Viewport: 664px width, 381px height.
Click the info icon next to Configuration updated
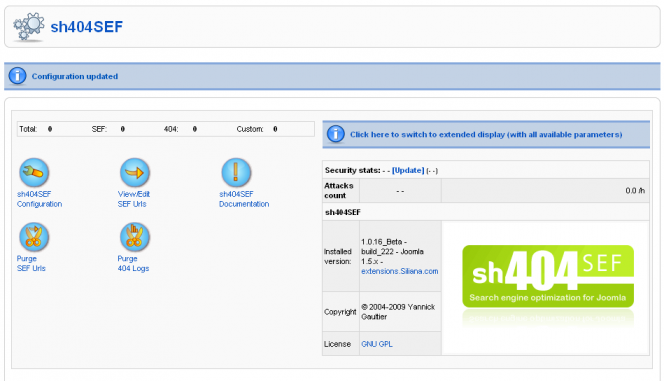[17, 76]
